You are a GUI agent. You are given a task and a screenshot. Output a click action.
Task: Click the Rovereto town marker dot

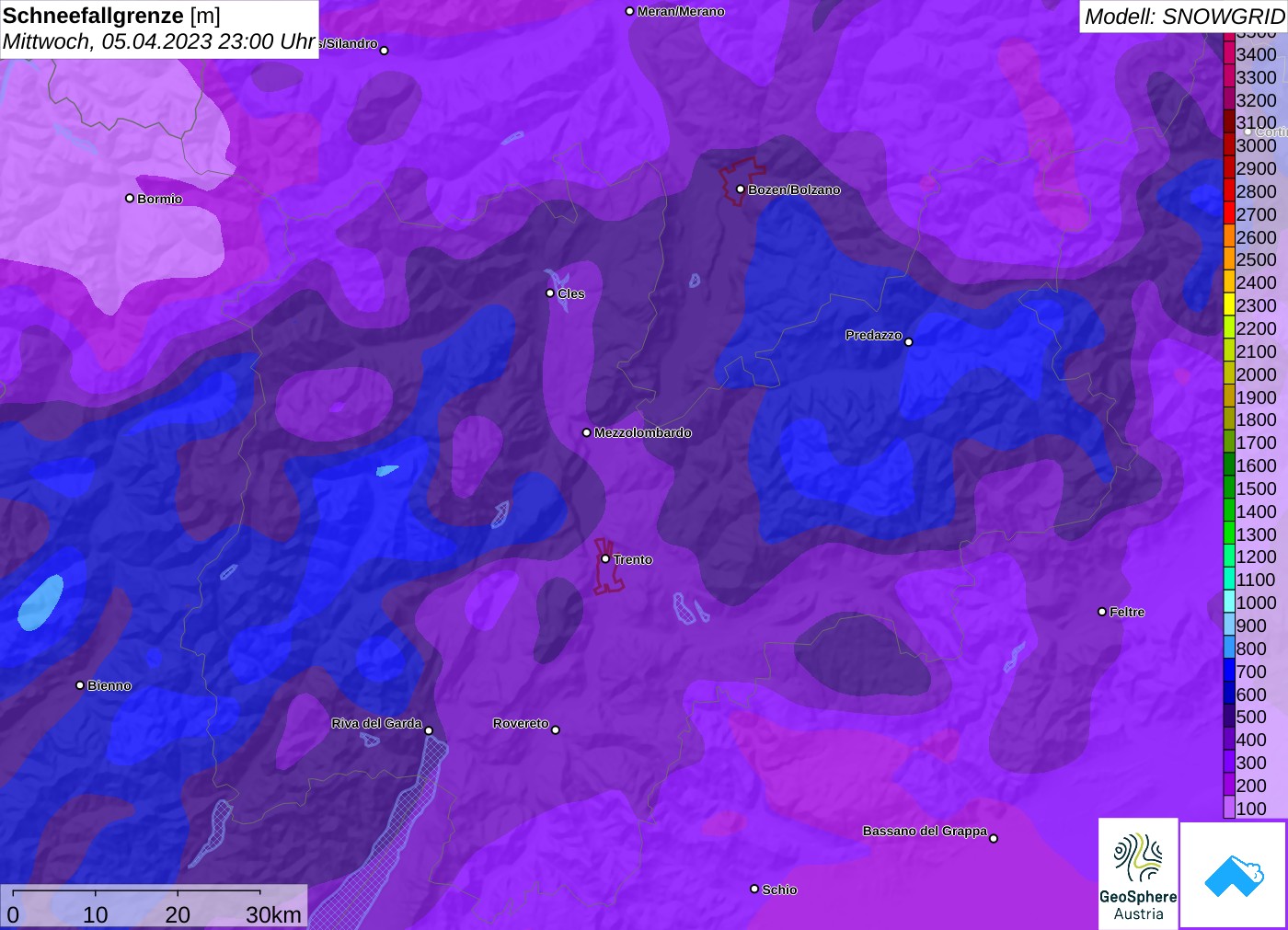coord(556,730)
